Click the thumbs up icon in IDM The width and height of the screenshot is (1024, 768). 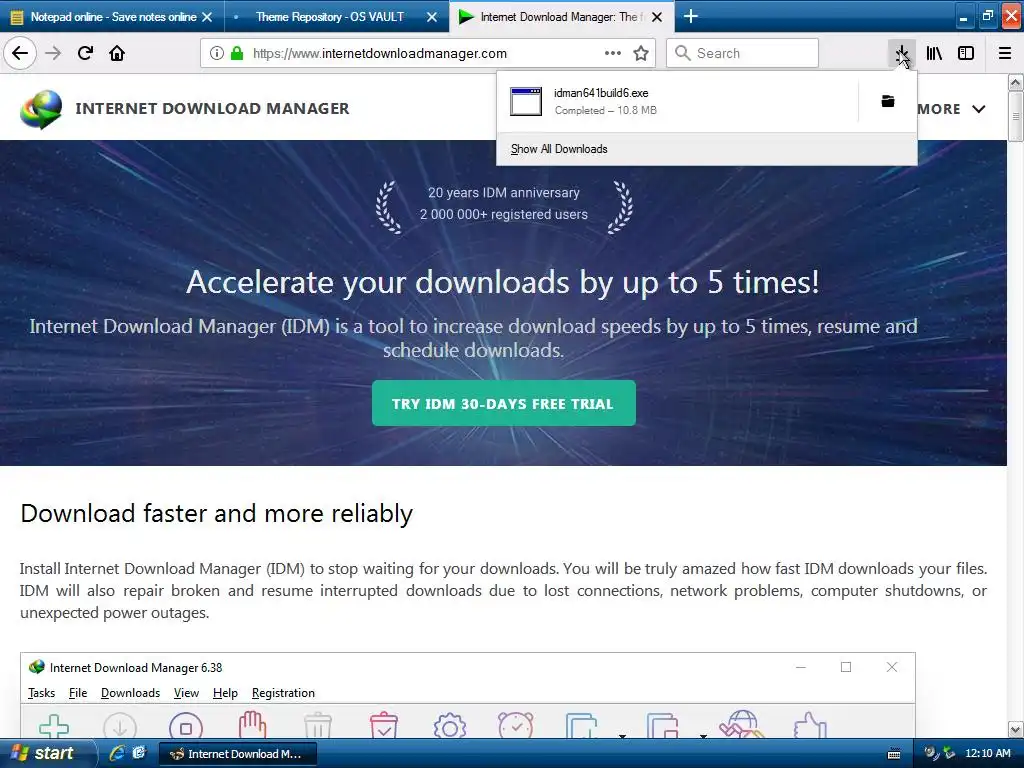pos(810,726)
